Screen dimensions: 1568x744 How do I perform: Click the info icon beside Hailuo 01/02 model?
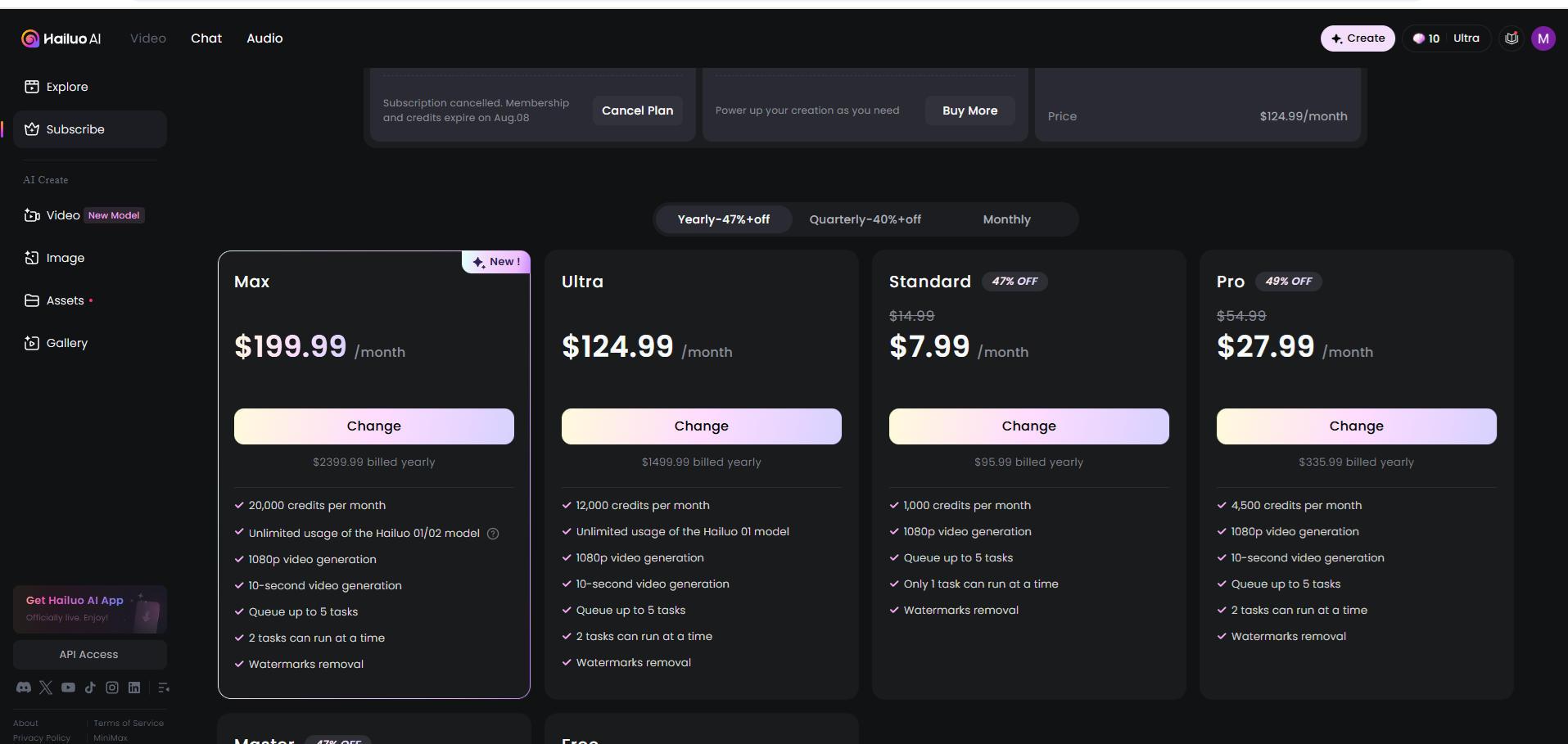[x=493, y=534]
